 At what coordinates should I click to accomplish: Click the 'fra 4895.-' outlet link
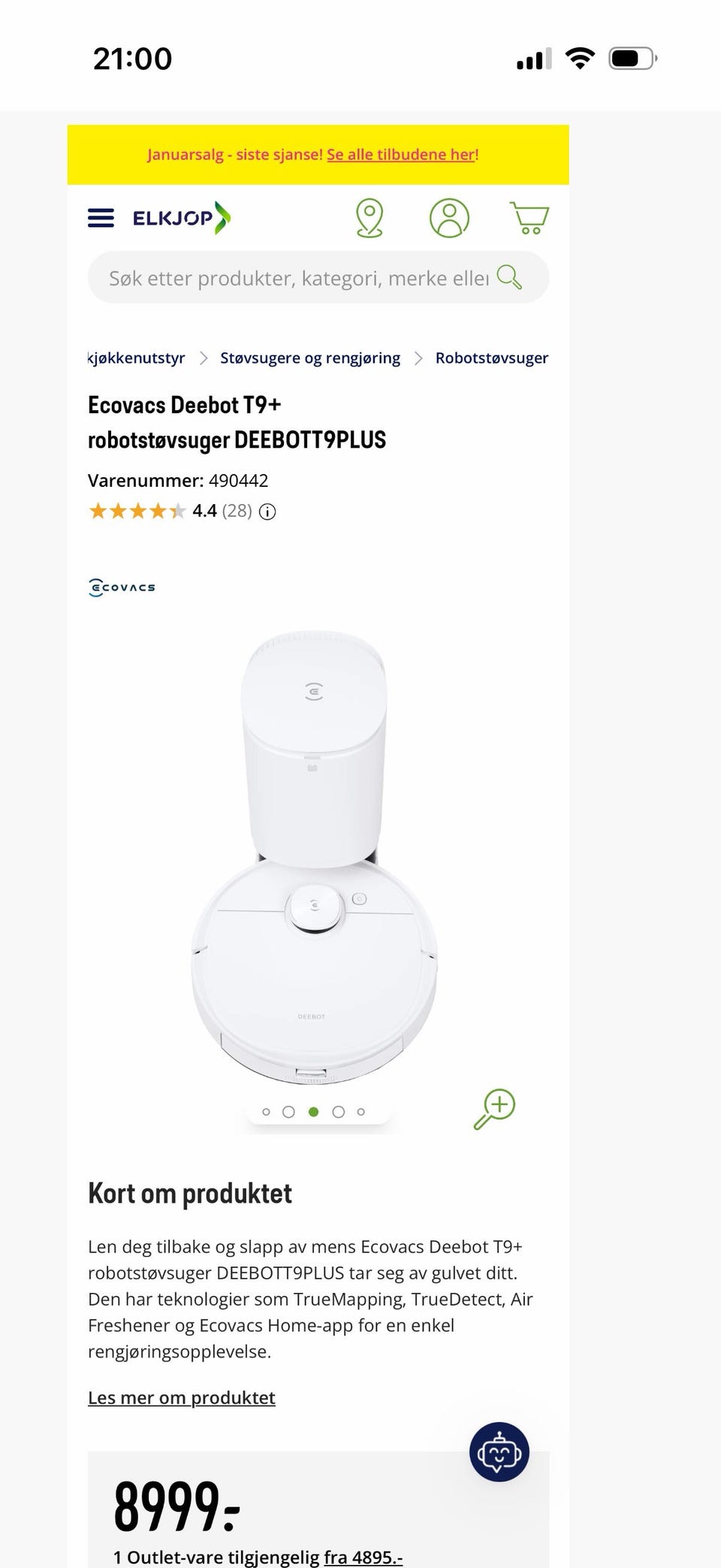pyautogui.click(x=364, y=1557)
